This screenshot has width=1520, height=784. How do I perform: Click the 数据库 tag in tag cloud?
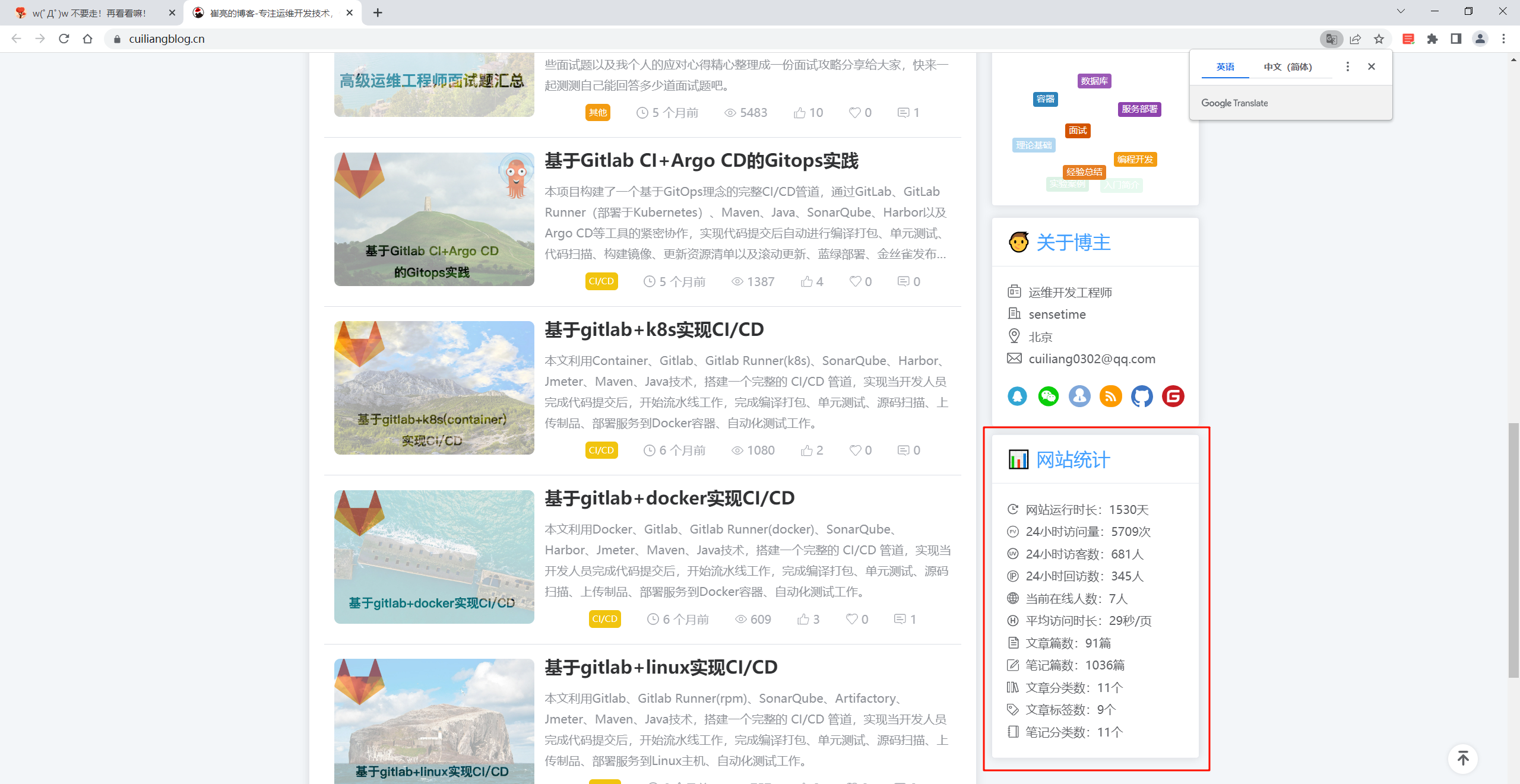[x=1094, y=81]
